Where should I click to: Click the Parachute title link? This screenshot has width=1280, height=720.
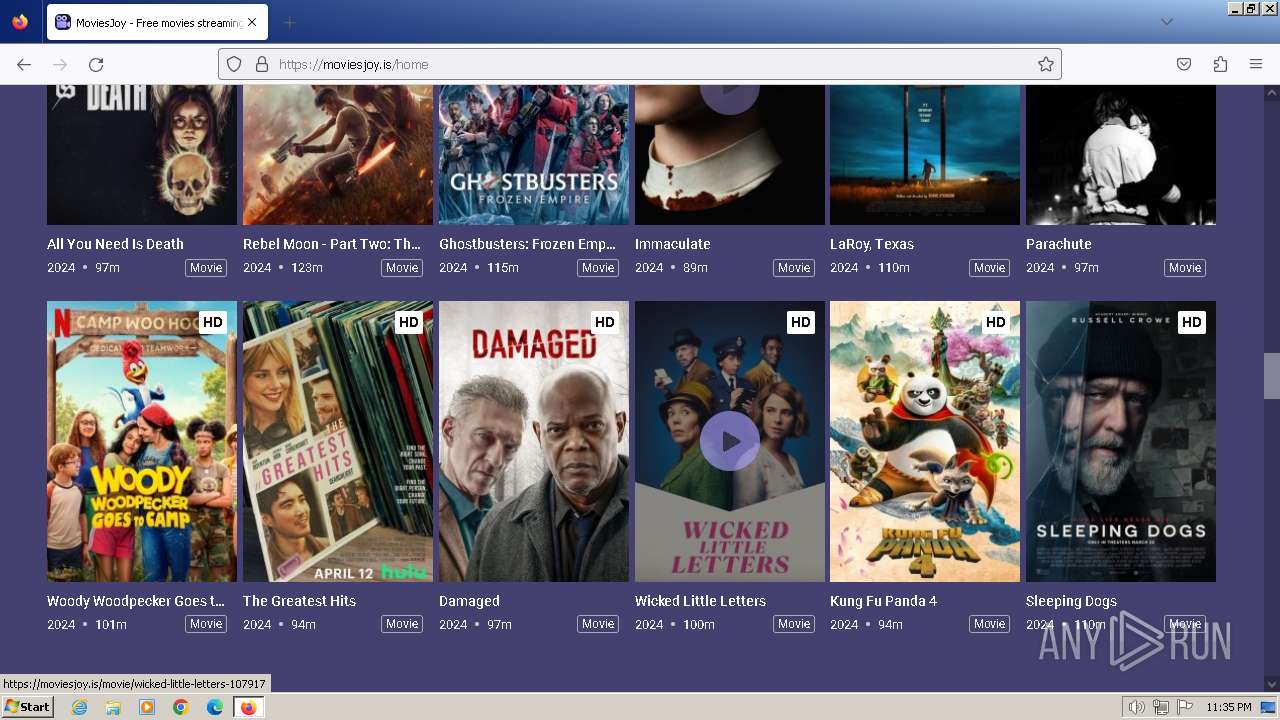[x=1059, y=244]
